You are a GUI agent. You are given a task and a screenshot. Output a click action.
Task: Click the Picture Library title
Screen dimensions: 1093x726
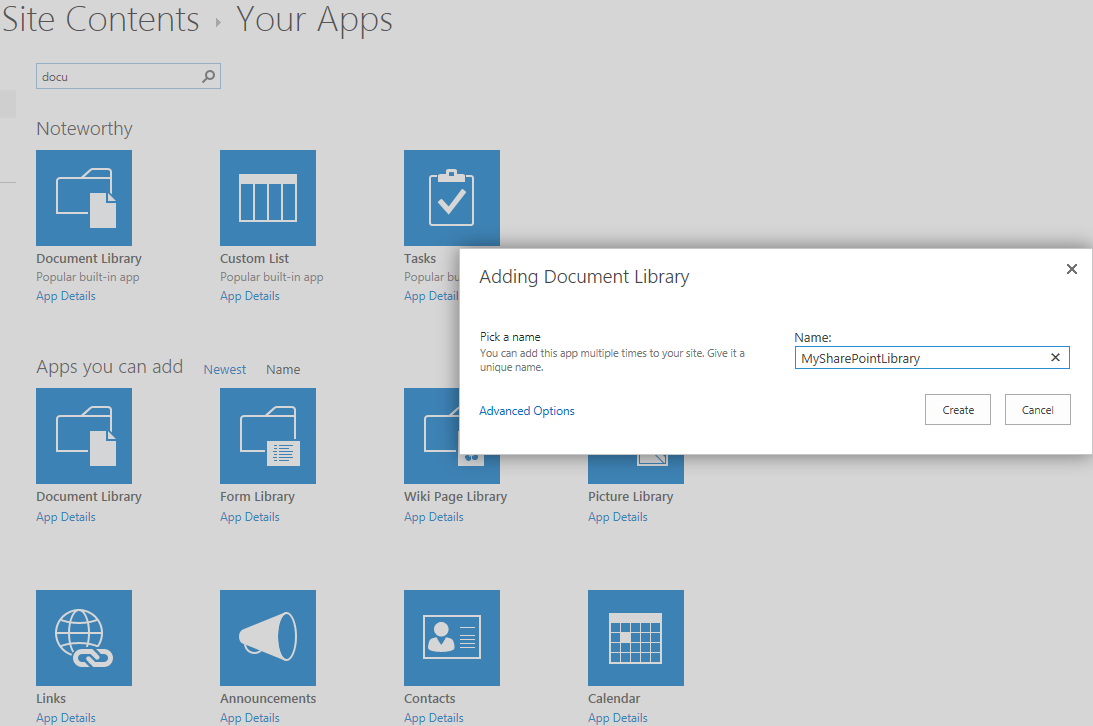[630, 497]
